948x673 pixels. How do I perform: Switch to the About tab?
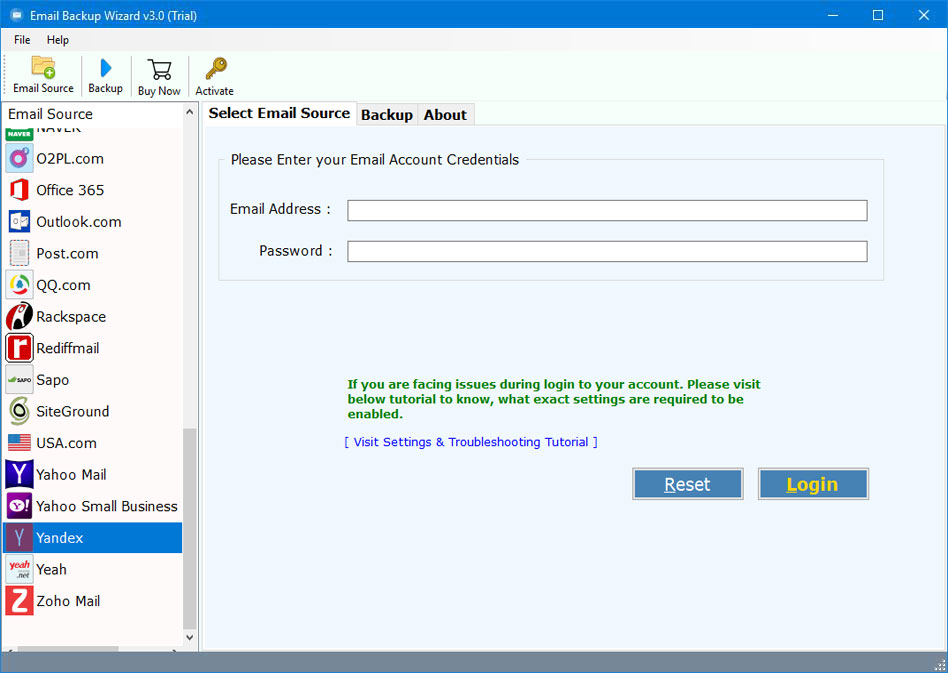coord(446,115)
